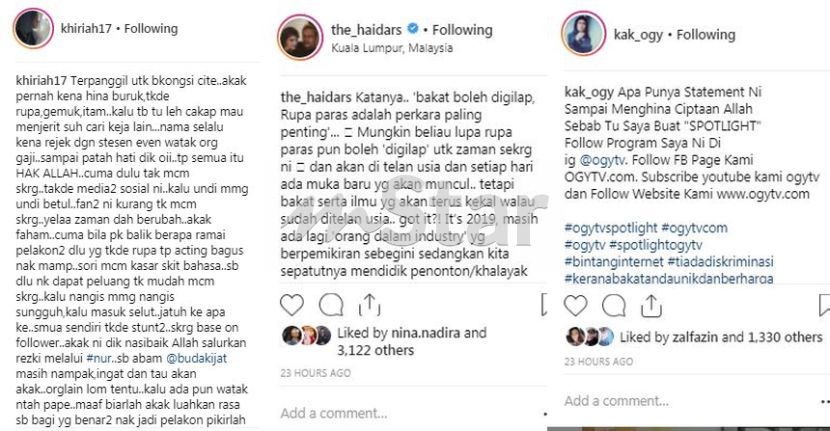
Task: Like the the_haidars post with heart icon
Action: 292,306
